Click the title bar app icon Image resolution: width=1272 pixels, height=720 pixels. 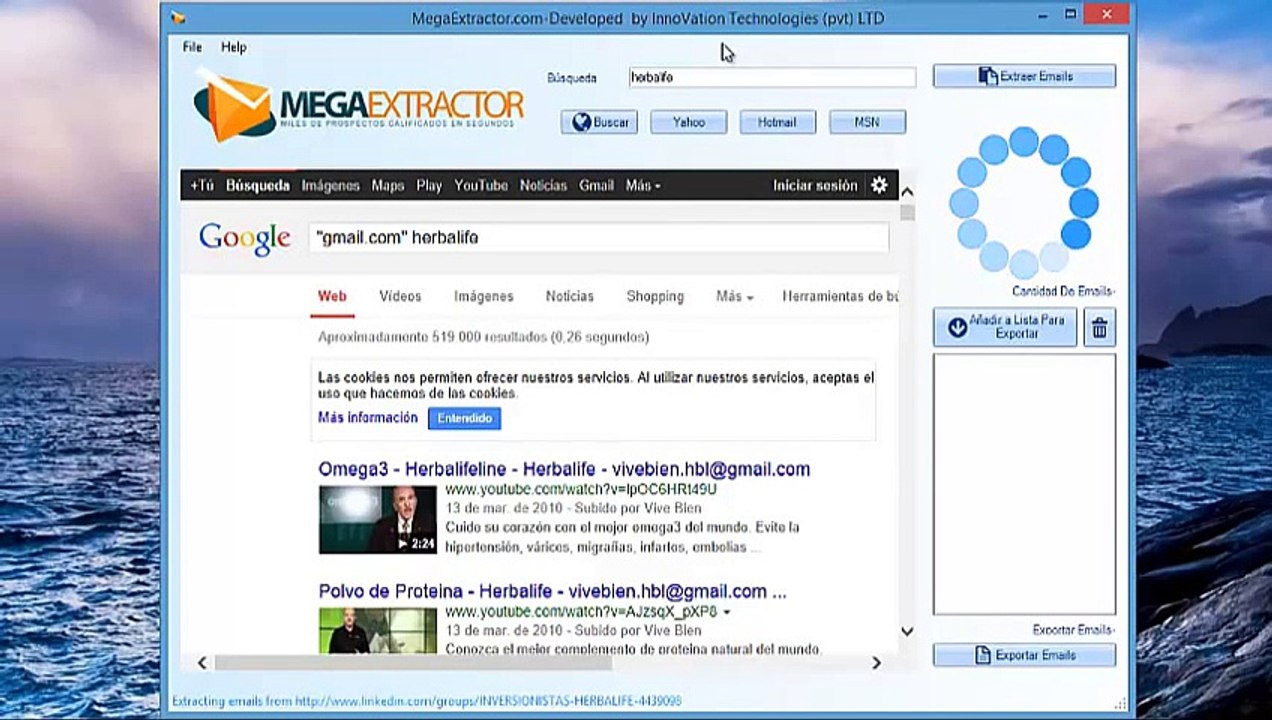[x=178, y=17]
